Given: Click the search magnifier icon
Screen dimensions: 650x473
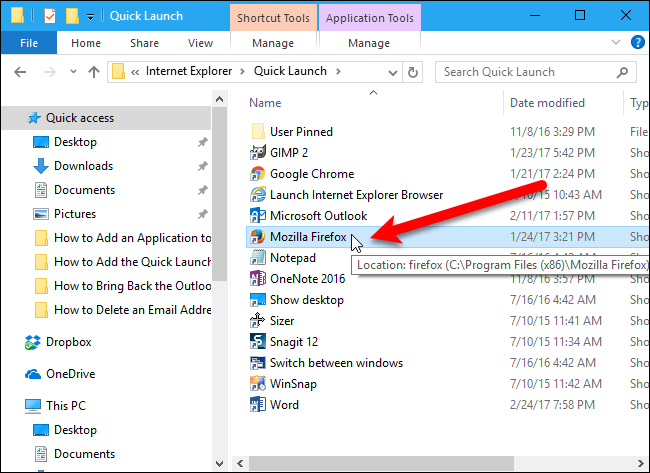Looking at the screenshot, I should (622, 73).
